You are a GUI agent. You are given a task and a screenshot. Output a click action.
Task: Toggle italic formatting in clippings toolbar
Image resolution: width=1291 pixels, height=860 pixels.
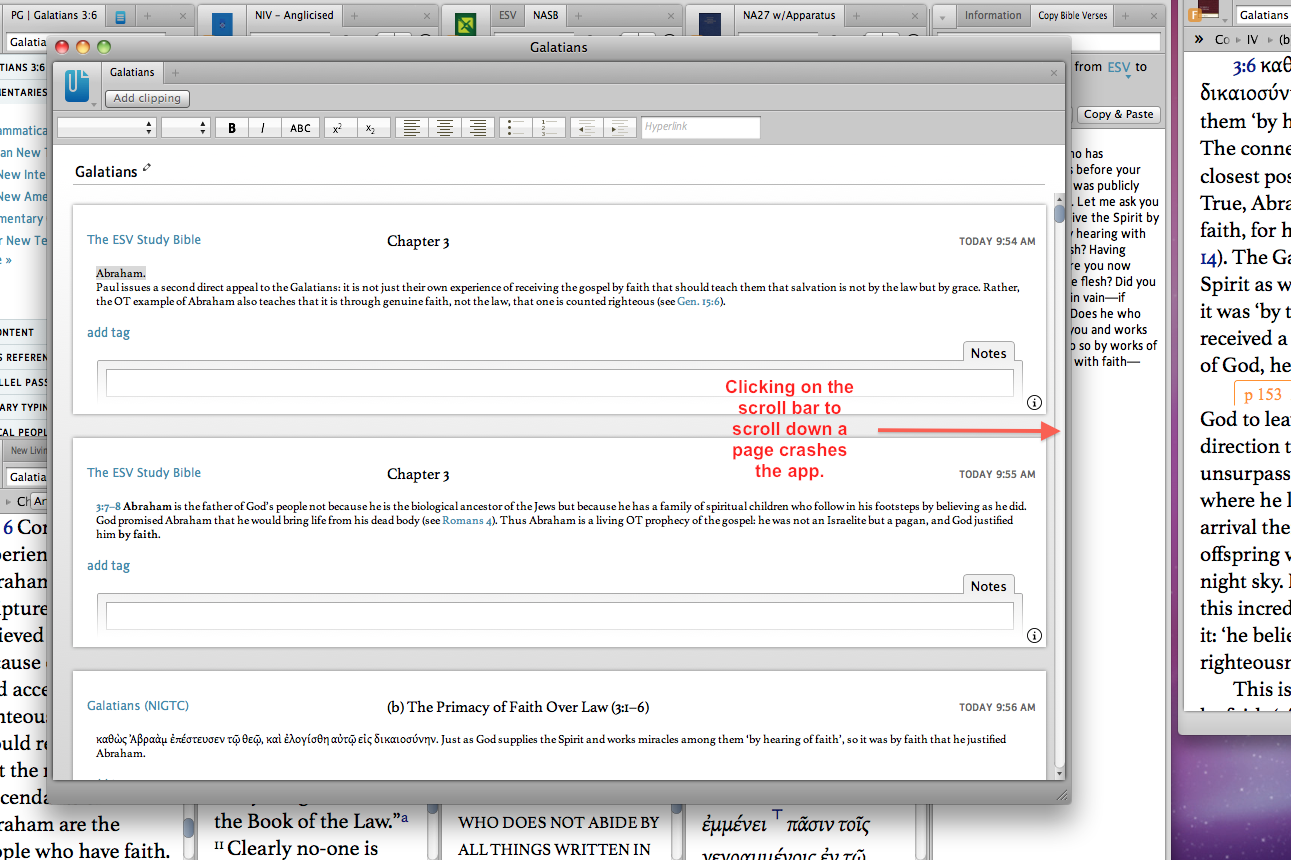click(x=264, y=128)
